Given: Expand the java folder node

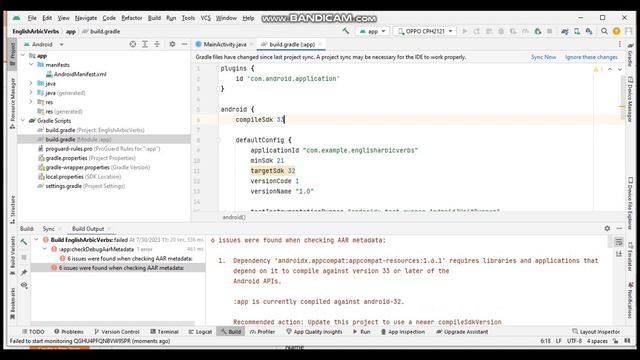Looking at the screenshot, I should click(31, 83).
